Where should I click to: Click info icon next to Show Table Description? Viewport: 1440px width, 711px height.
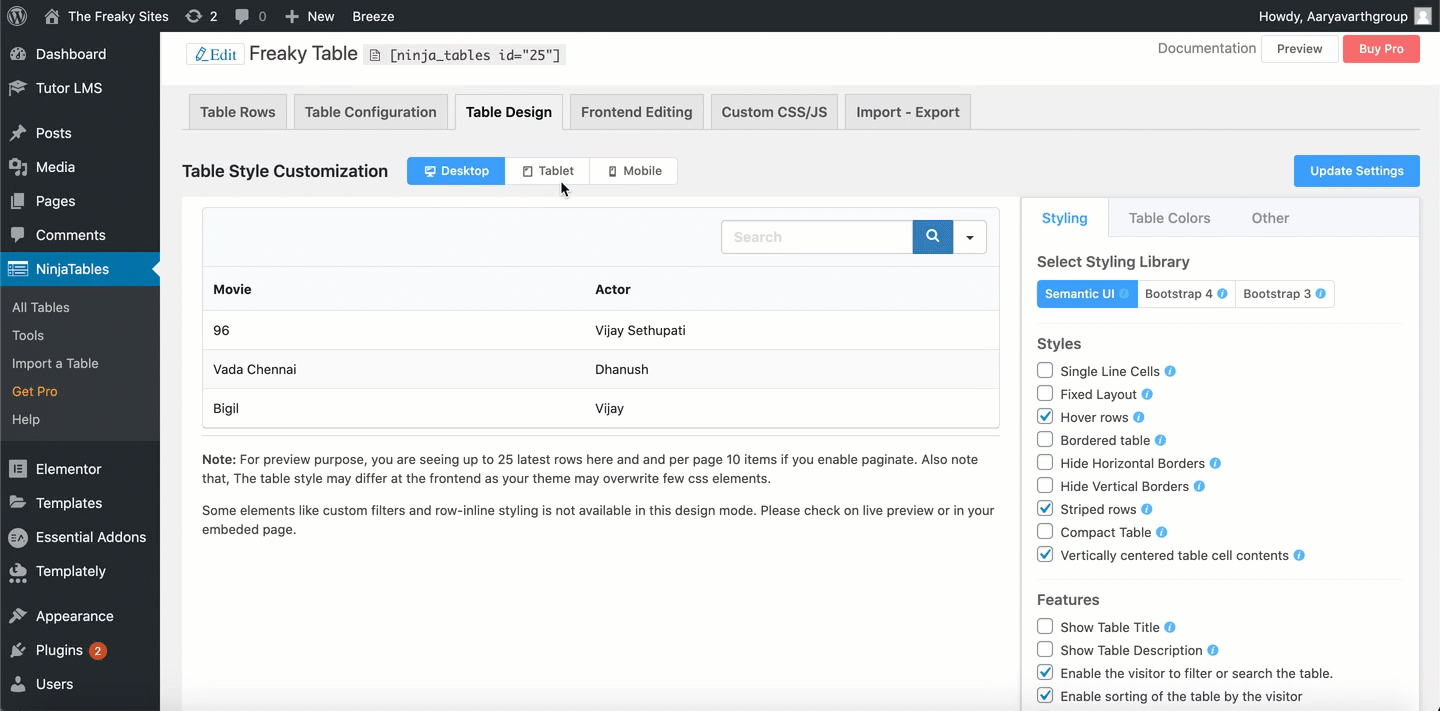pyautogui.click(x=1213, y=650)
